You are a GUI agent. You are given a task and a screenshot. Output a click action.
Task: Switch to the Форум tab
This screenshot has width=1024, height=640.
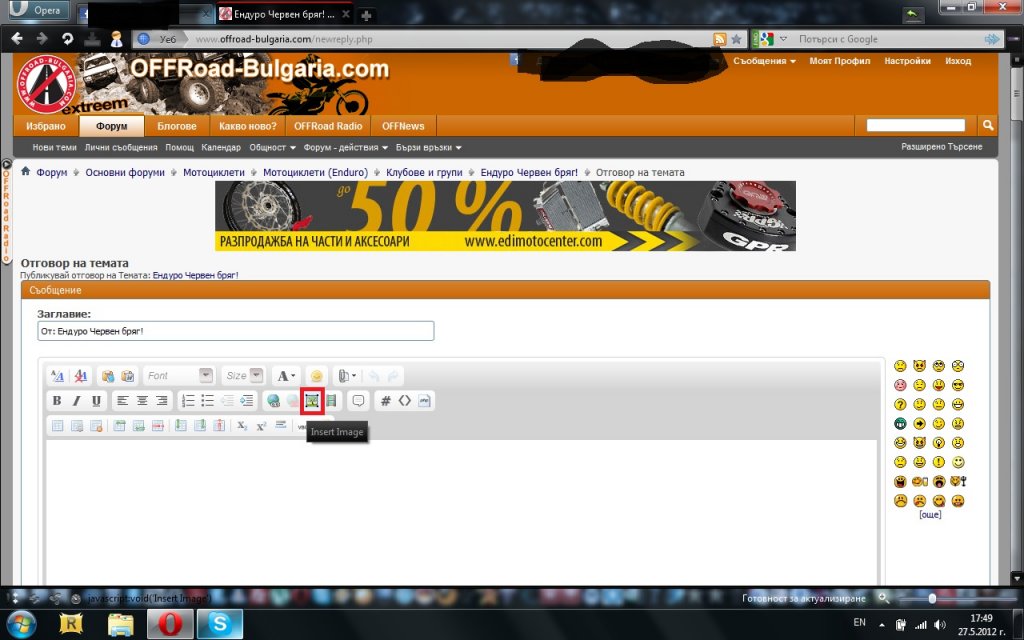pyautogui.click(x=112, y=126)
